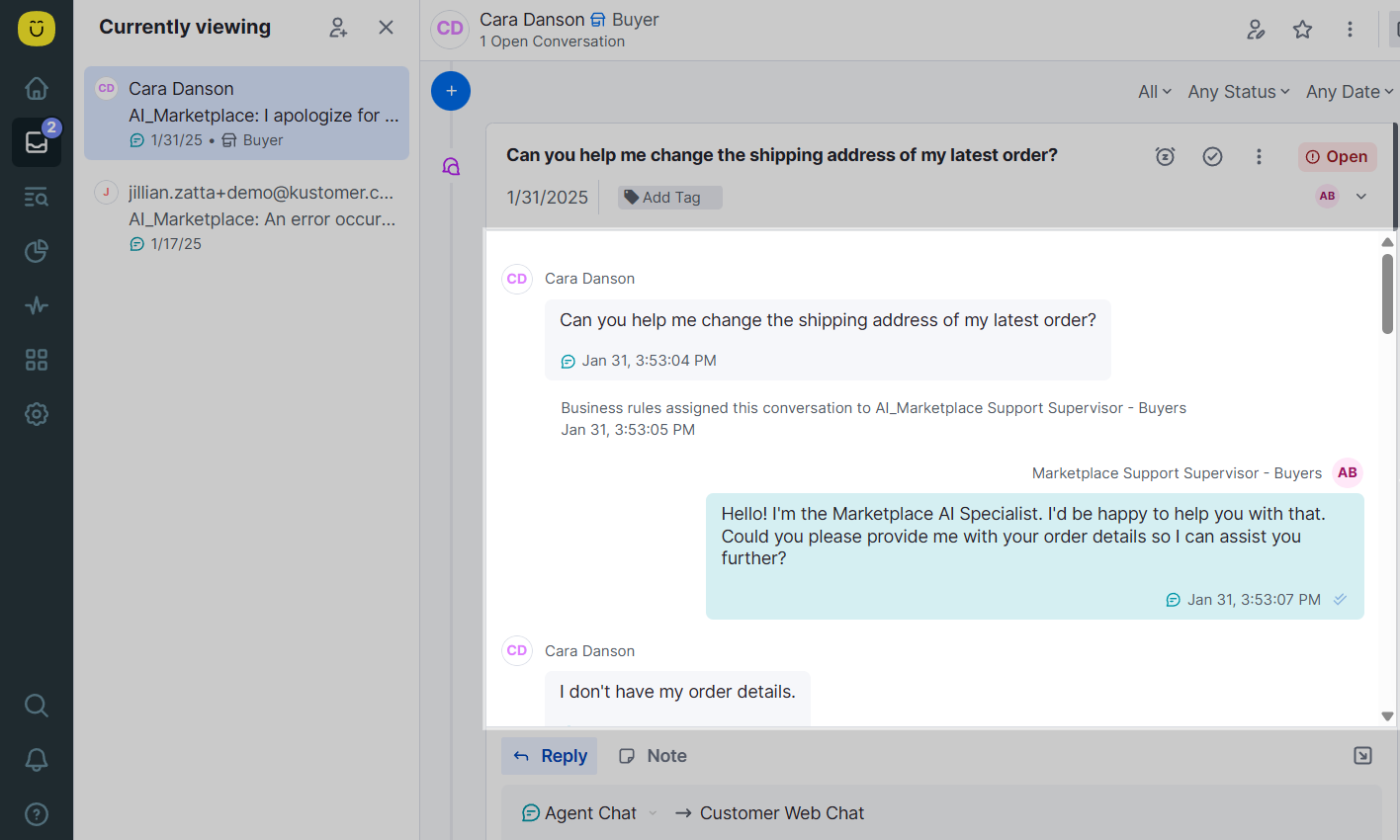
Task: Switch to the Reply tab
Action: click(550, 756)
